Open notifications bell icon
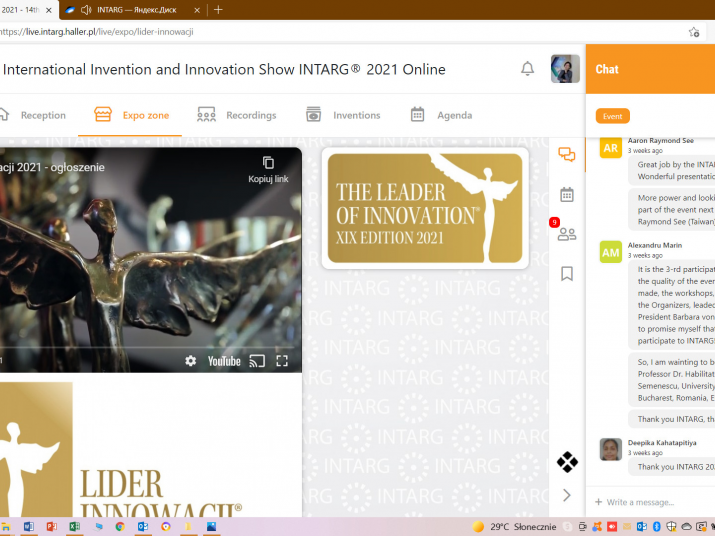Screen dimensions: 715x536 click(x=527, y=69)
